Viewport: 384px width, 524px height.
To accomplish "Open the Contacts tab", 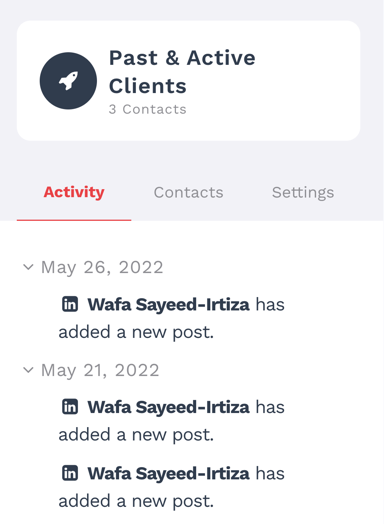I will click(x=188, y=192).
